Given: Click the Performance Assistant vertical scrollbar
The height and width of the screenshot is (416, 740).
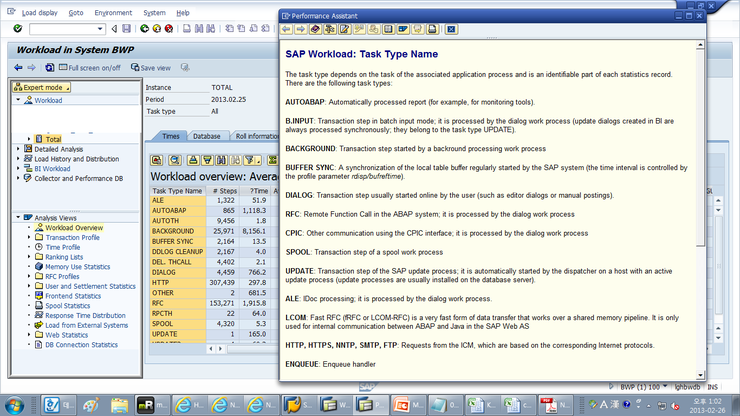Looking at the screenshot, I should [x=700, y=210].
